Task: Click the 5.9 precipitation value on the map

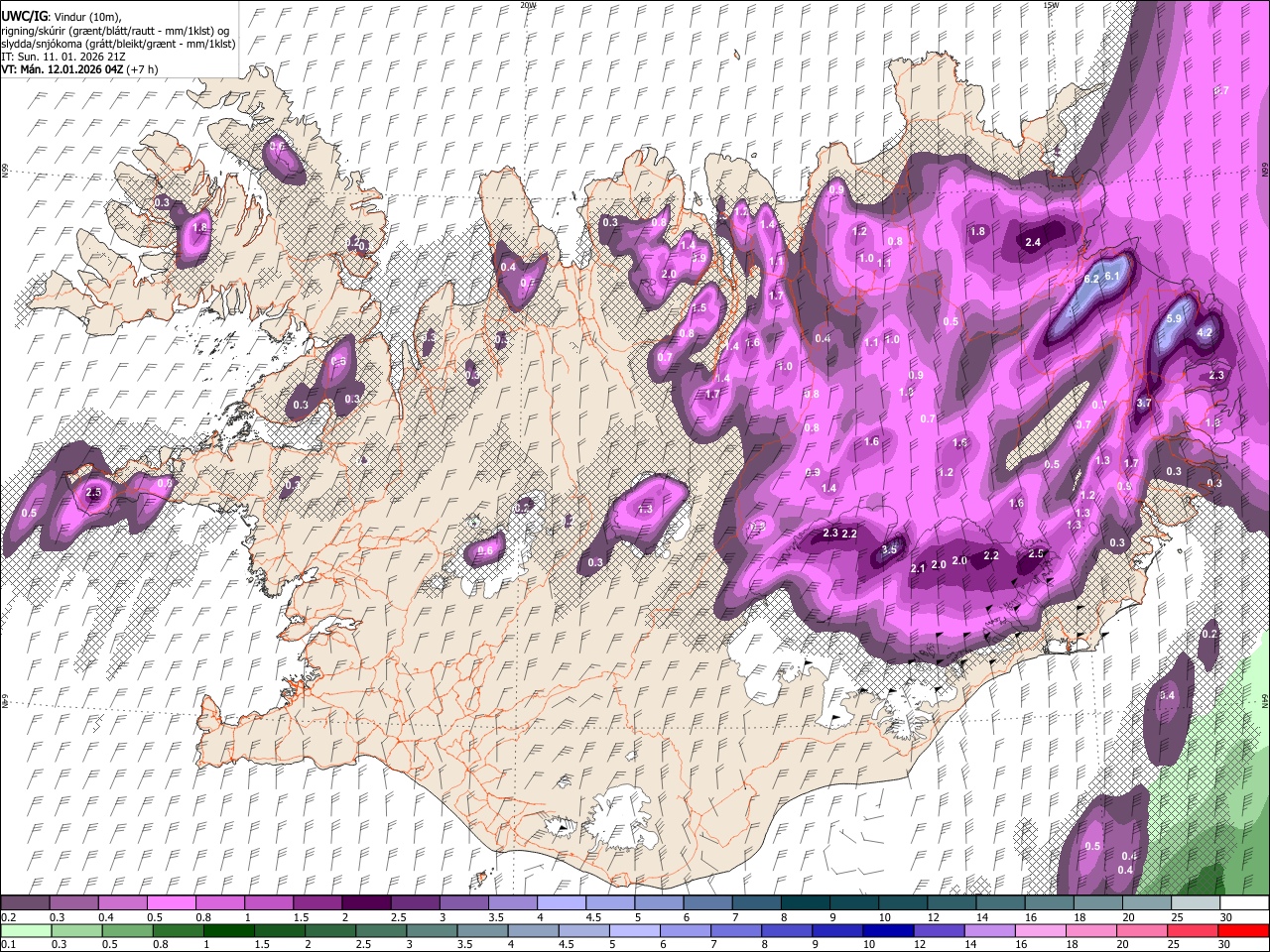Action: point(1175,318)
